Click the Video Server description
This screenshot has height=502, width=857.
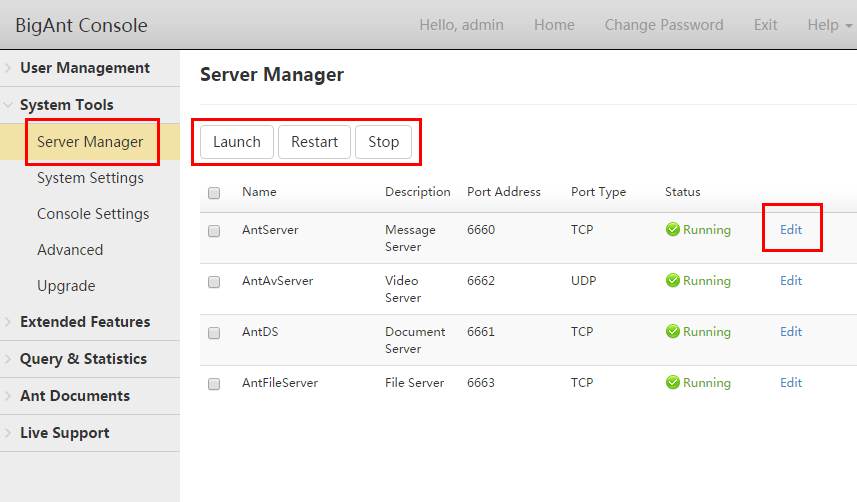click(x=403, y=289)
